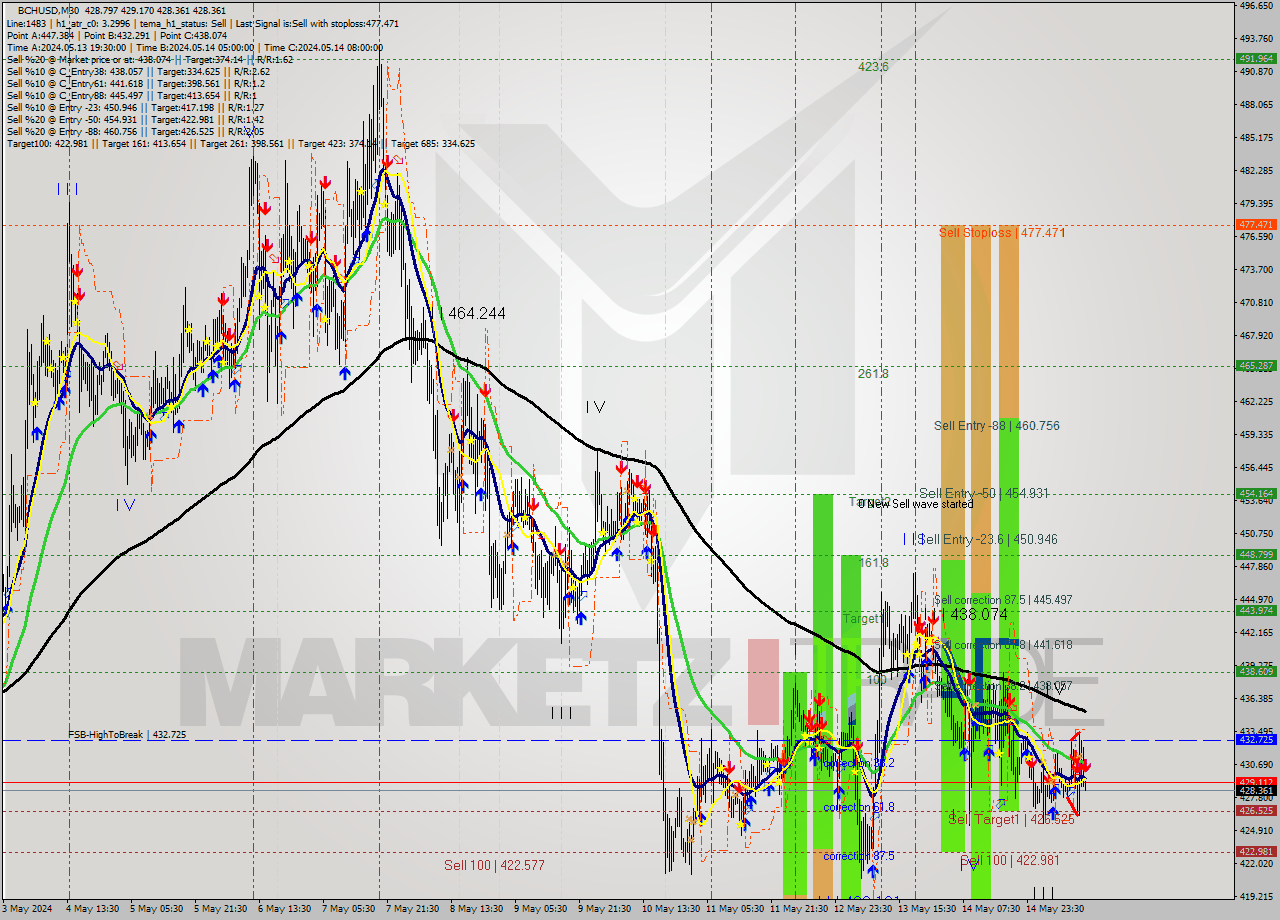Screen dimensions: 1280x920
Task: Click the 'Sell Entry -50 | 454.931' label
Action: [984, 494]
